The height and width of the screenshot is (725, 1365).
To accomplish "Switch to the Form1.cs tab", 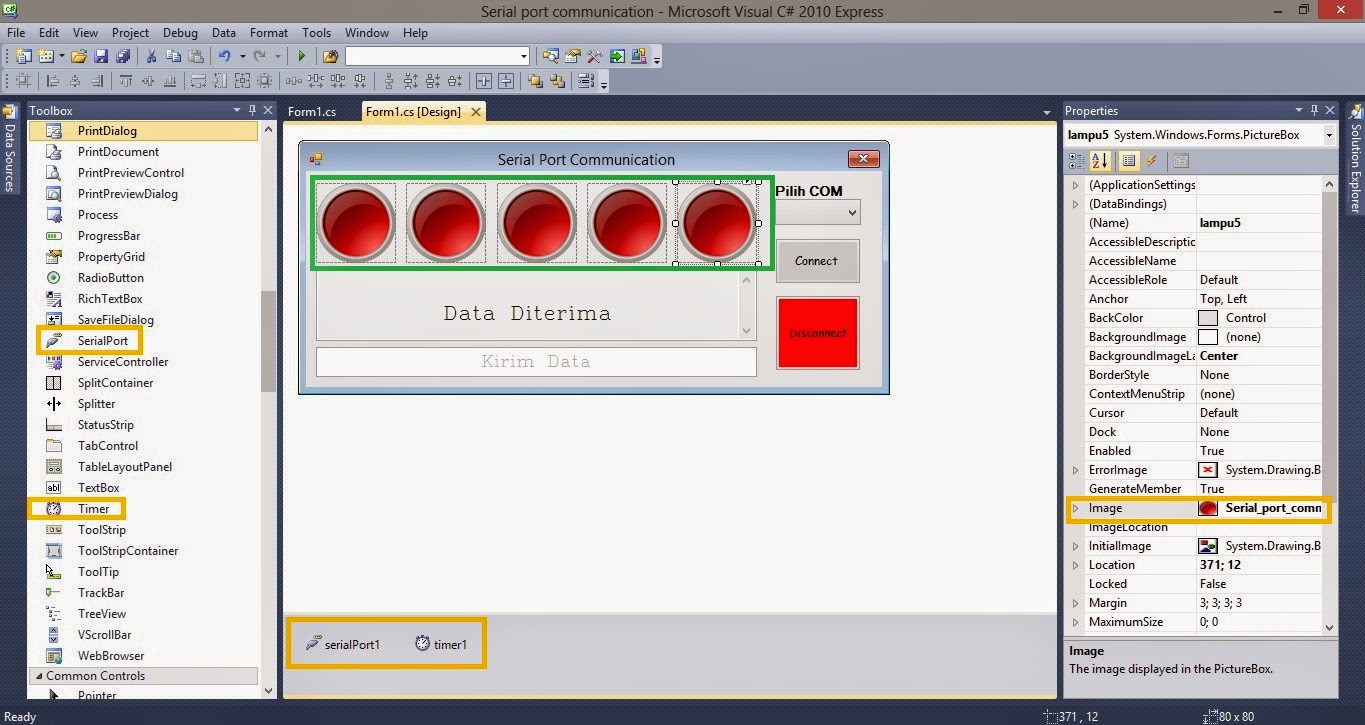I will point(313,111).
